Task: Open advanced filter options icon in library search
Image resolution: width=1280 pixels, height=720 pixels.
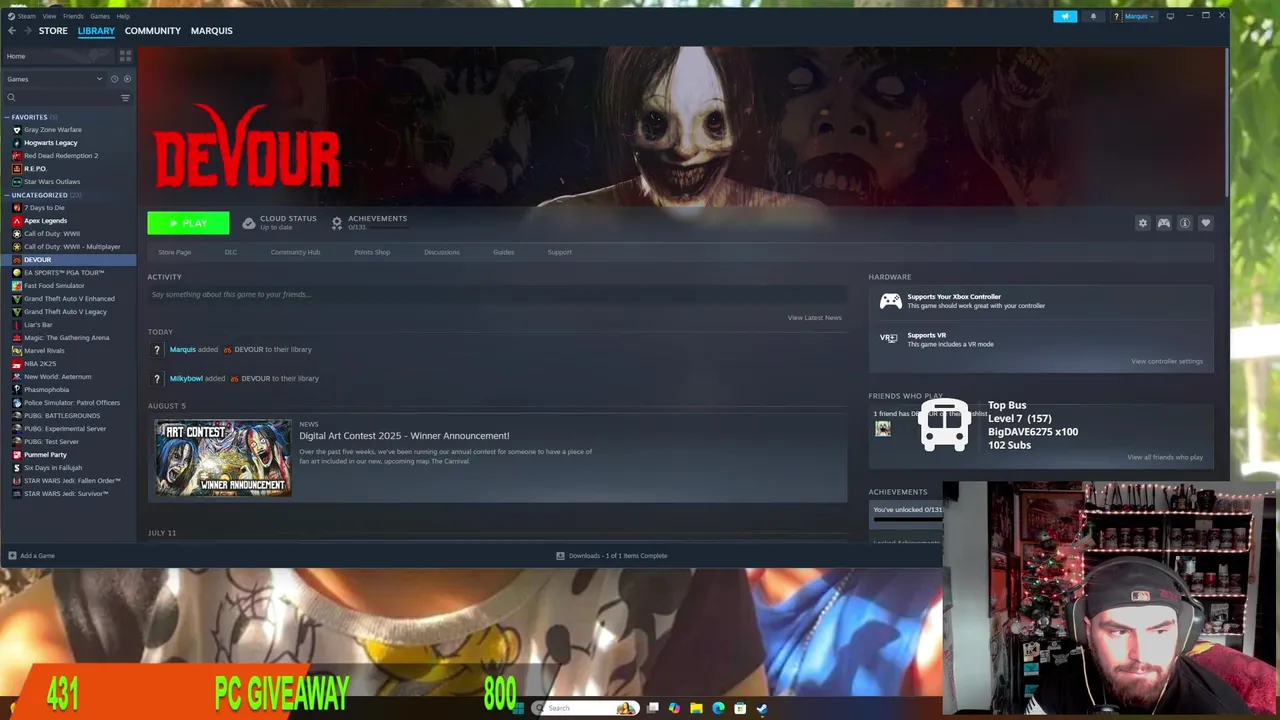Action: (x=125, y=98)
